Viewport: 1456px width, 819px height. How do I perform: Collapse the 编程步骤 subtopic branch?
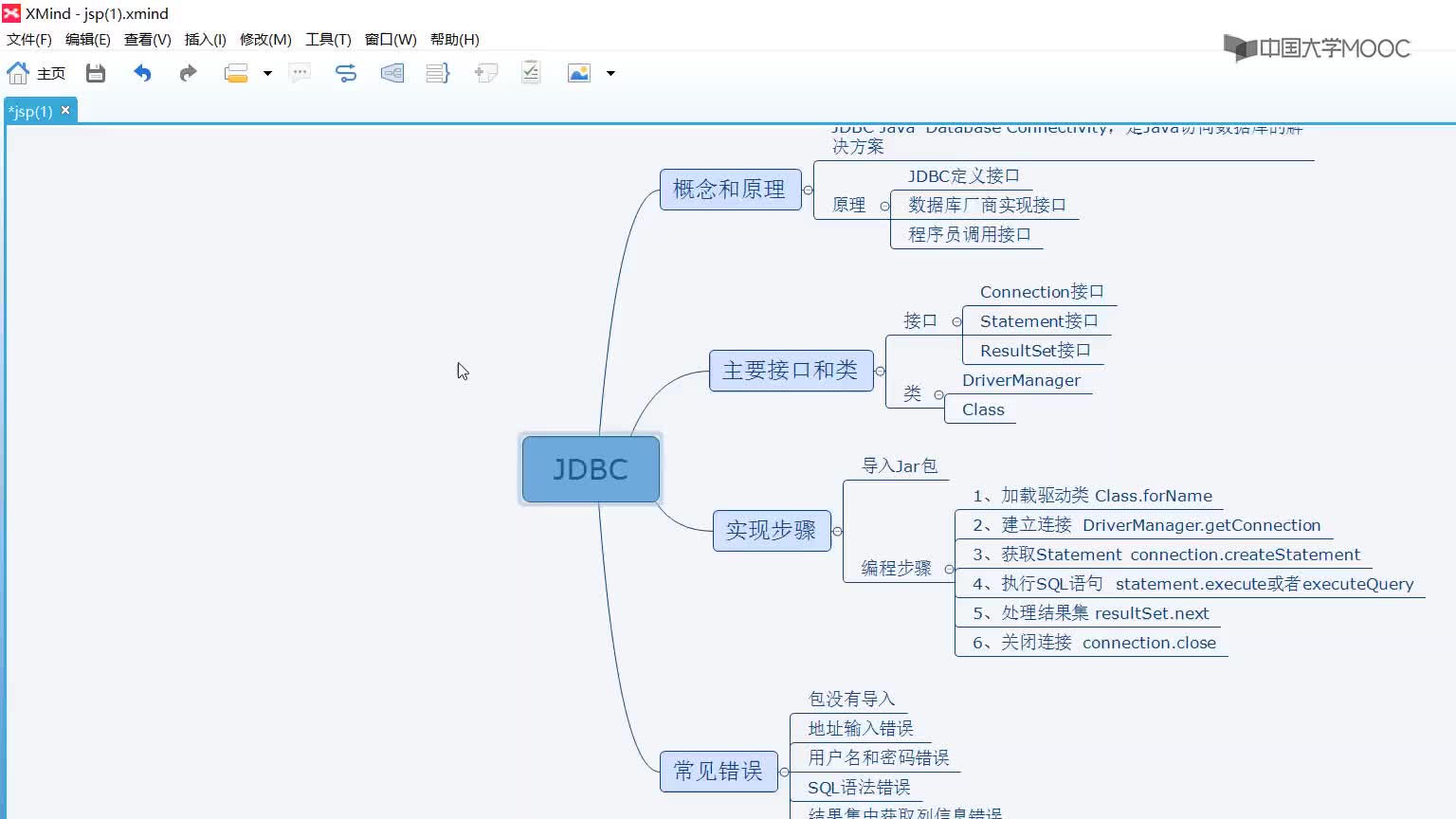point(949,570)
